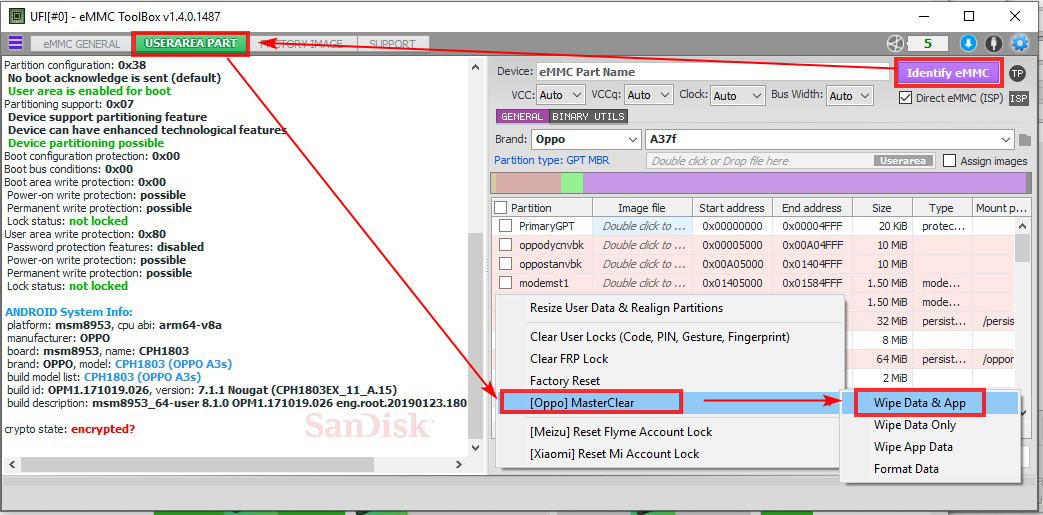Open the blue settings gear icon
Screen dimensions: 1043x515
point(1020,44)
